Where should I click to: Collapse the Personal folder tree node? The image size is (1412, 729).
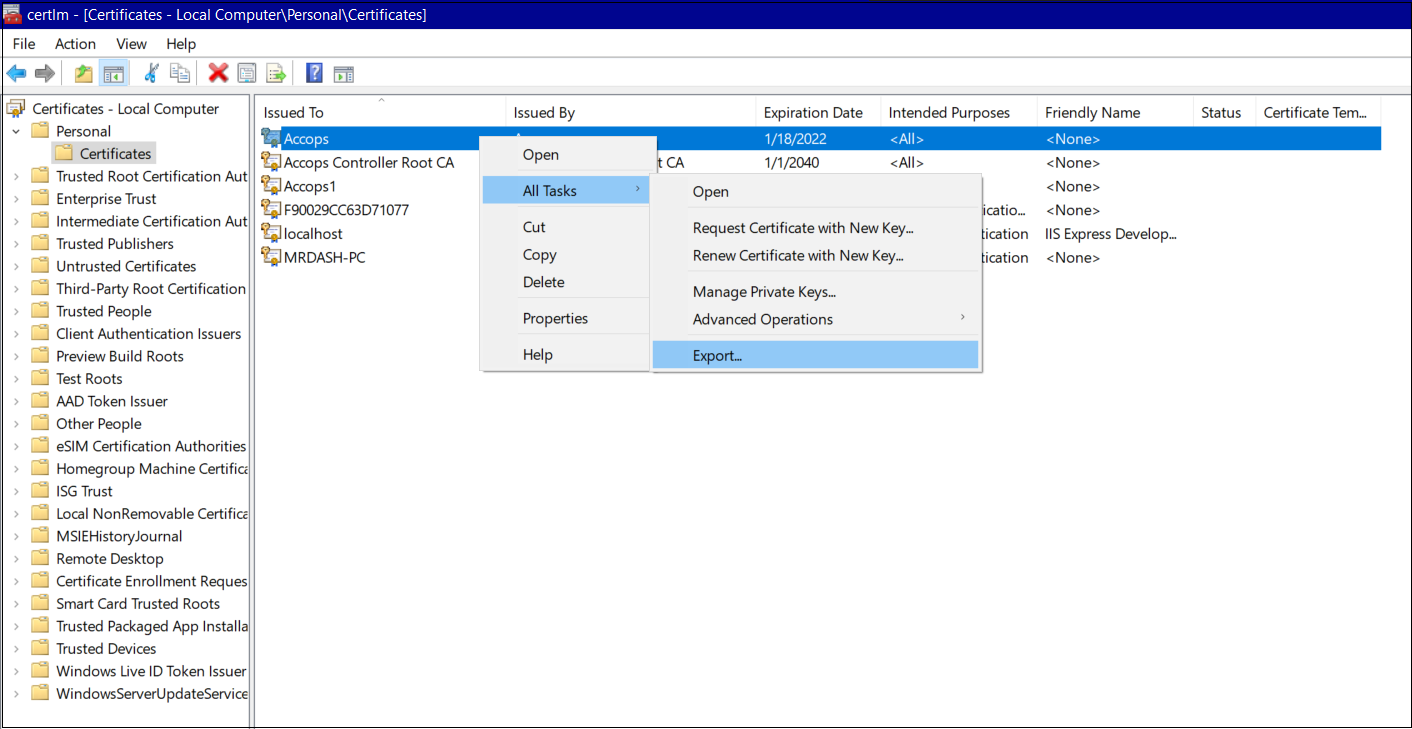[x=16, y=132]
